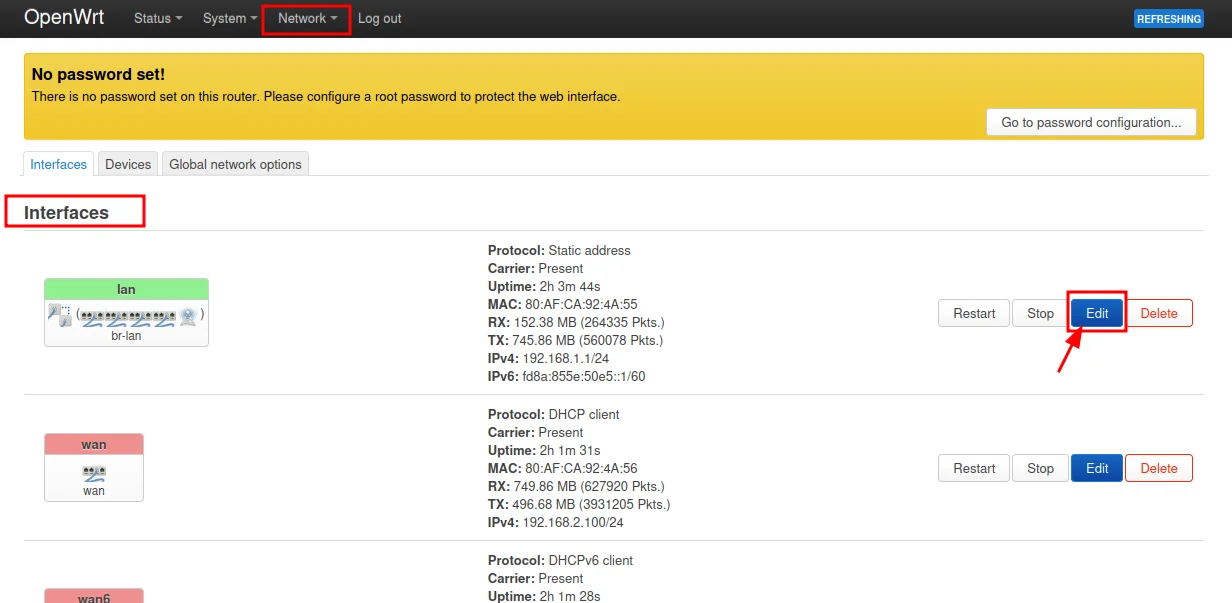Click wan uptime '2h 1m 31s'
The image size is (1232, 603).
569,450
